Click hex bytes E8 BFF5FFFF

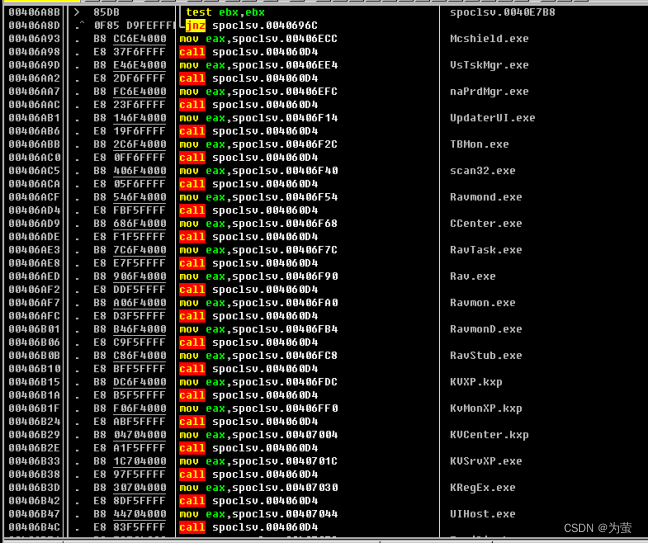pyautogui.click(x=130, y=369)
